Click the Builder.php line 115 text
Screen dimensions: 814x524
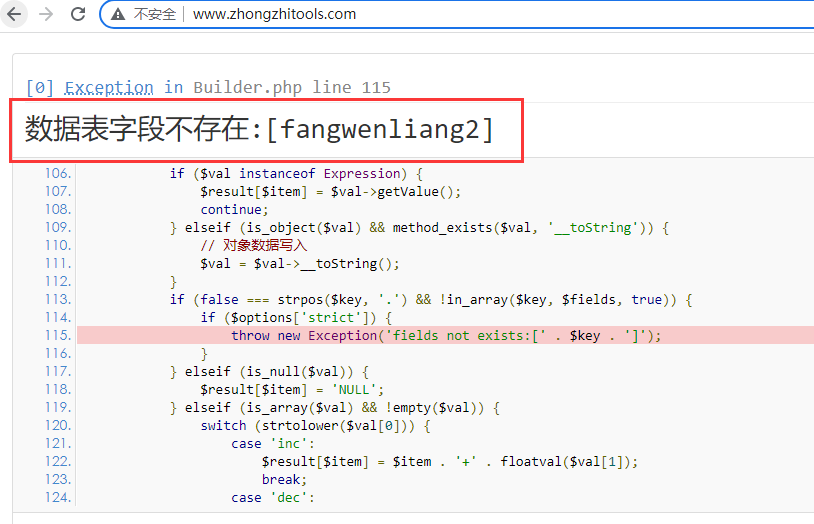[291, 87]
